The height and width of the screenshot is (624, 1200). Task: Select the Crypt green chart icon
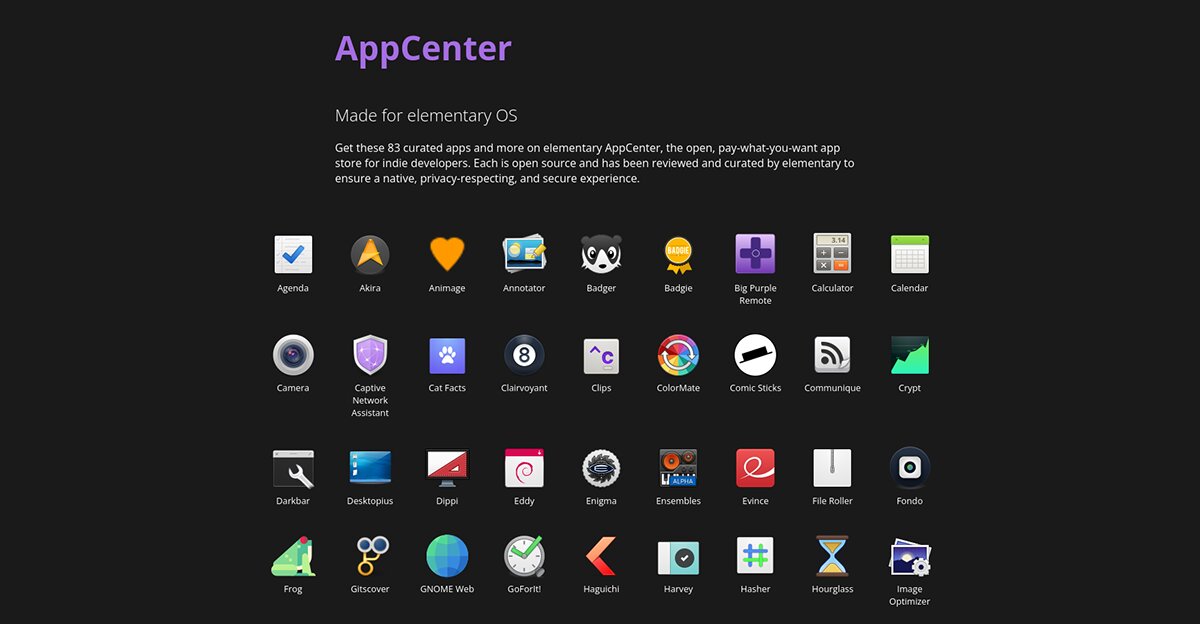[910, 355]
